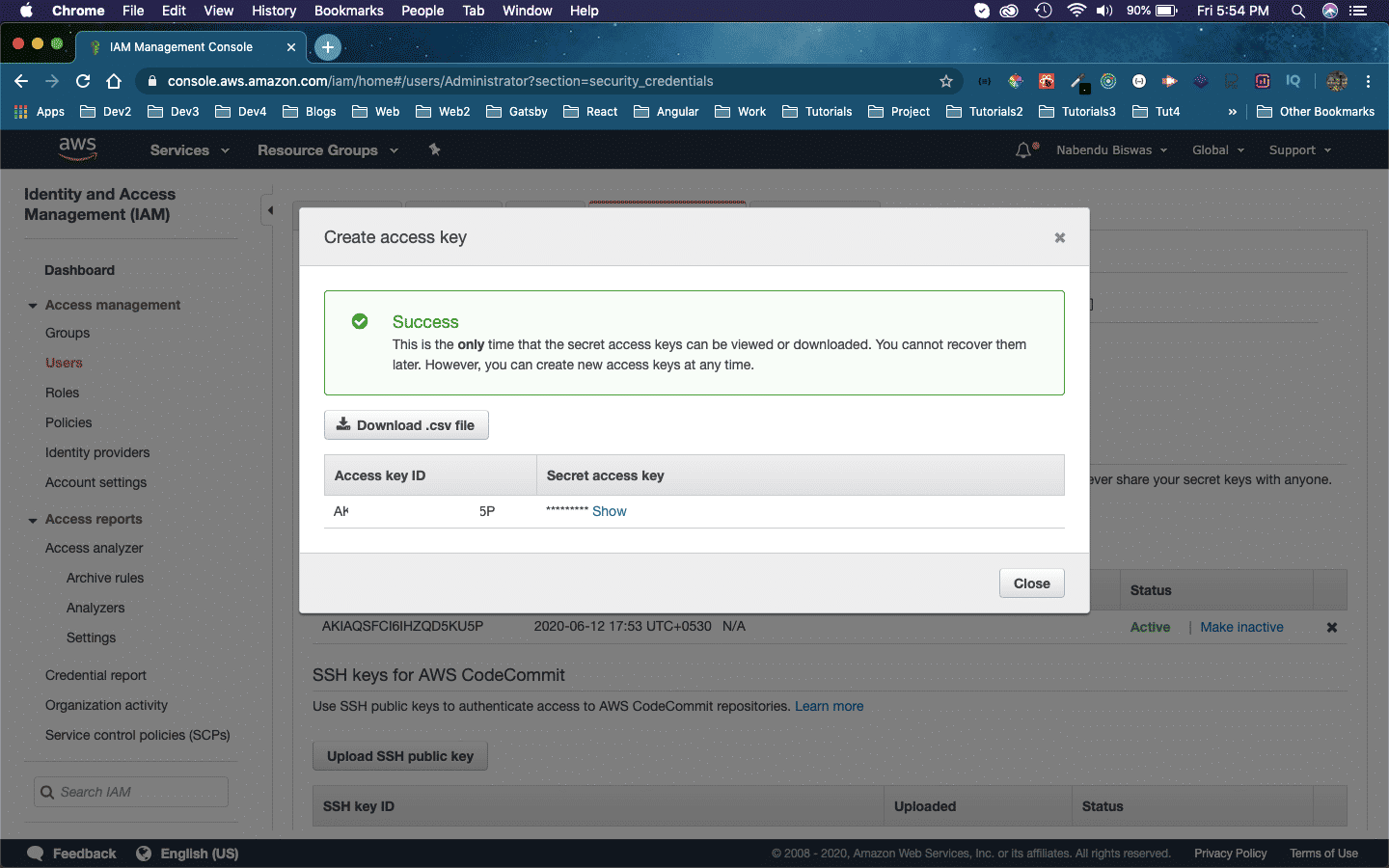Go to the browser home page icon
1389x868 pixels.
point(114,81)
